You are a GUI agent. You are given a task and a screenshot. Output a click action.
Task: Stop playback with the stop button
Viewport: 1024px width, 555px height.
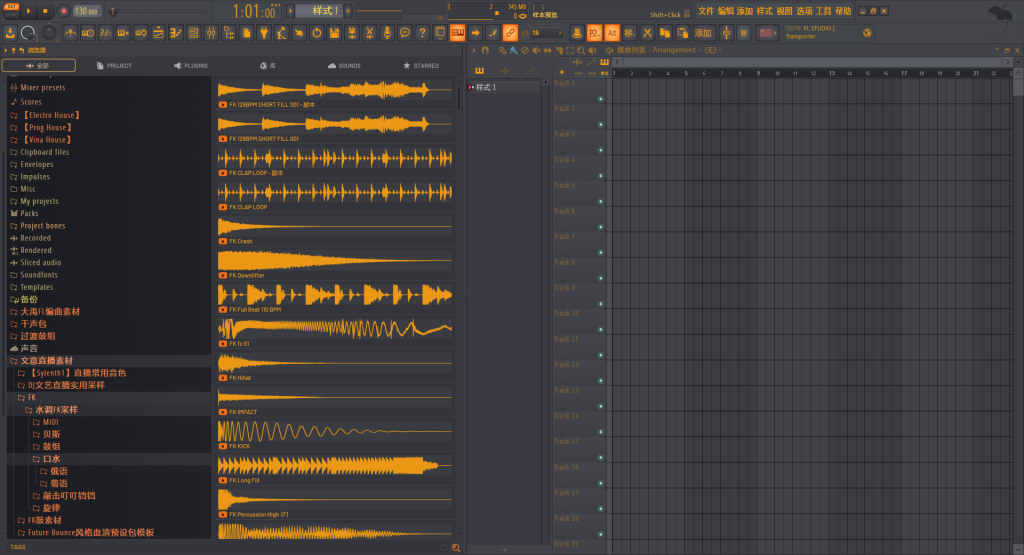click(45, 11)
